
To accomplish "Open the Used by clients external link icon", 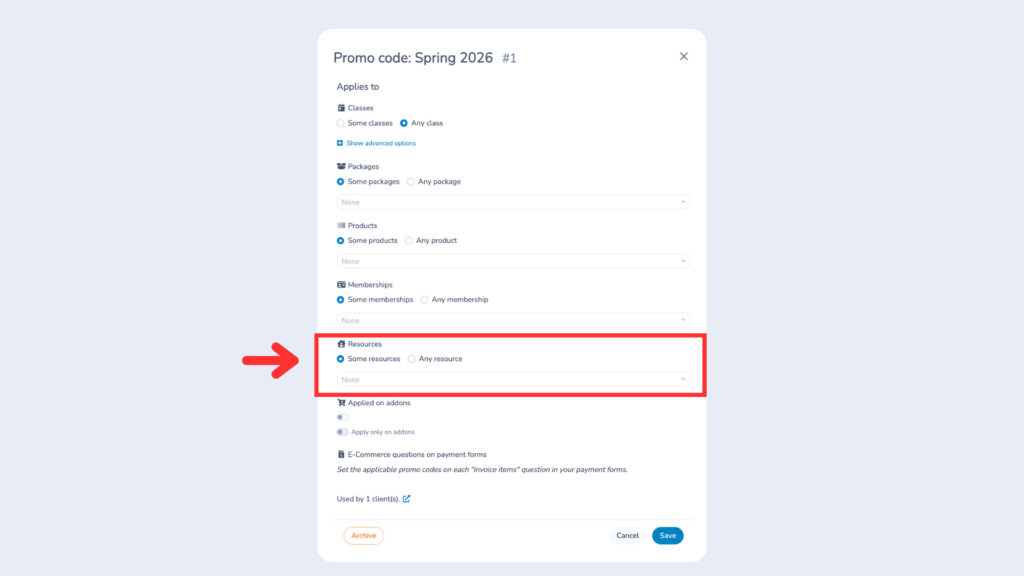I will [x=406, y=498].
